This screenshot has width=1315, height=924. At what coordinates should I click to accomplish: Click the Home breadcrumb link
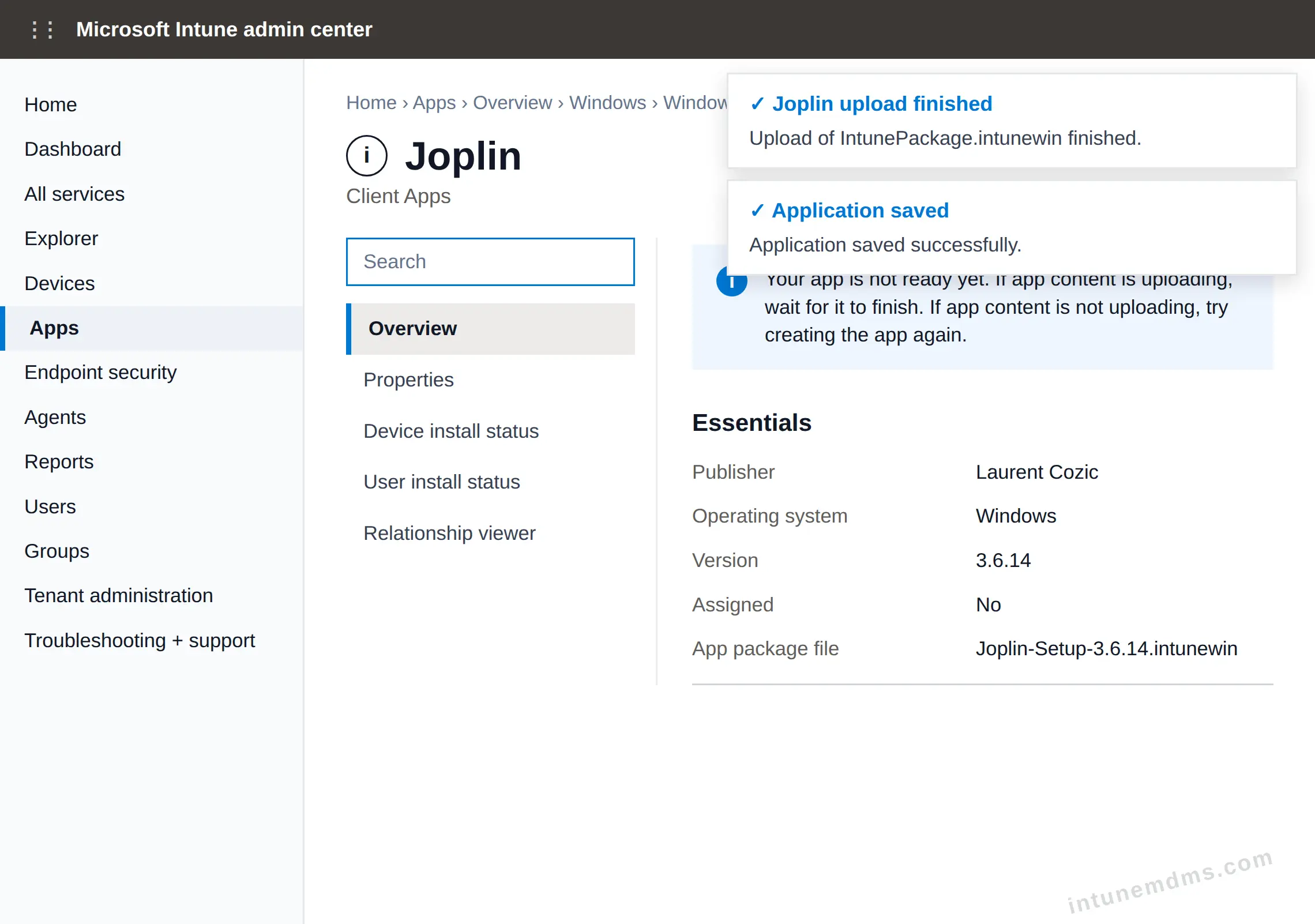pos(371,102)
